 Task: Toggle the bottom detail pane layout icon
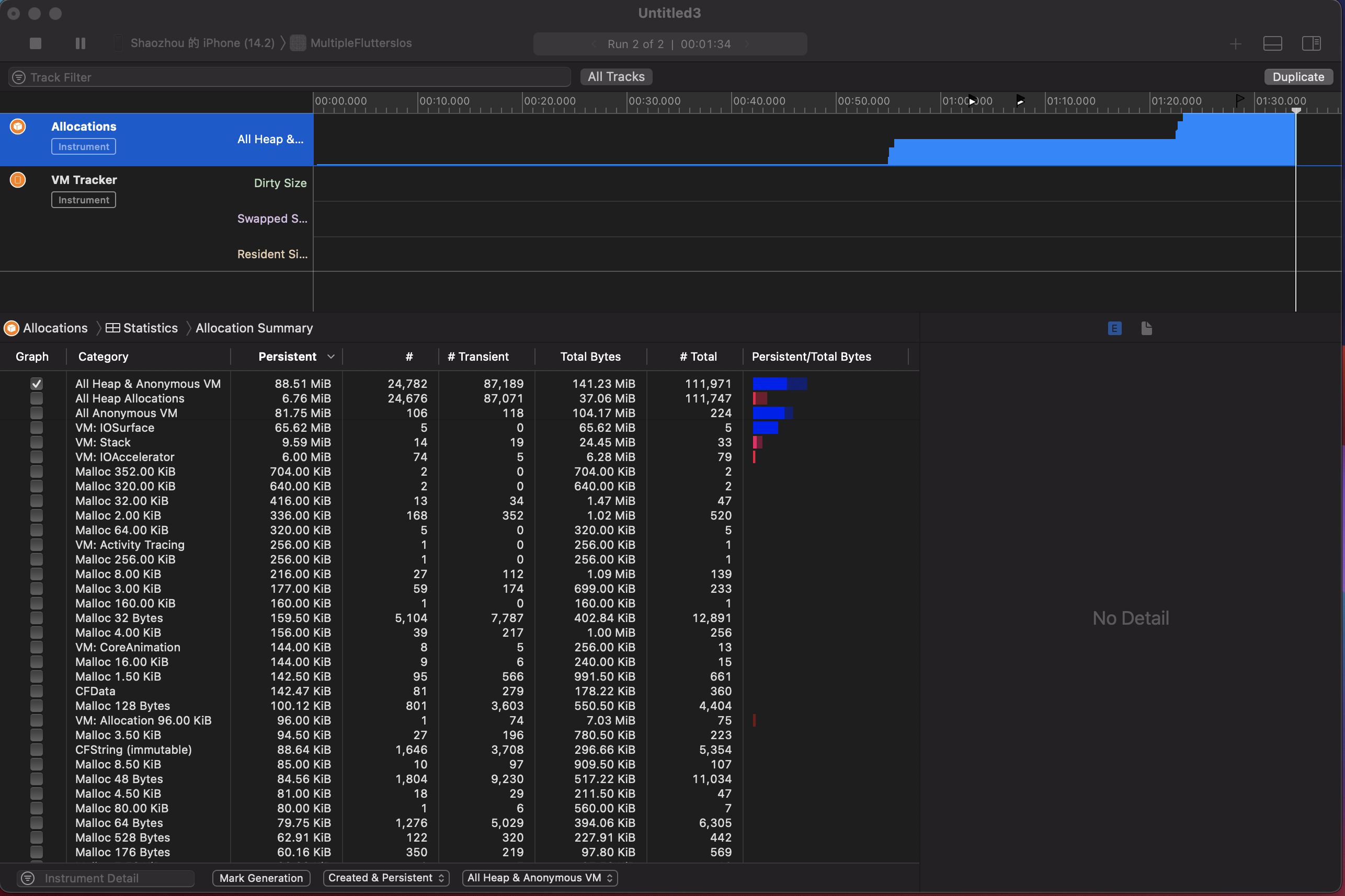point(1272,43)
